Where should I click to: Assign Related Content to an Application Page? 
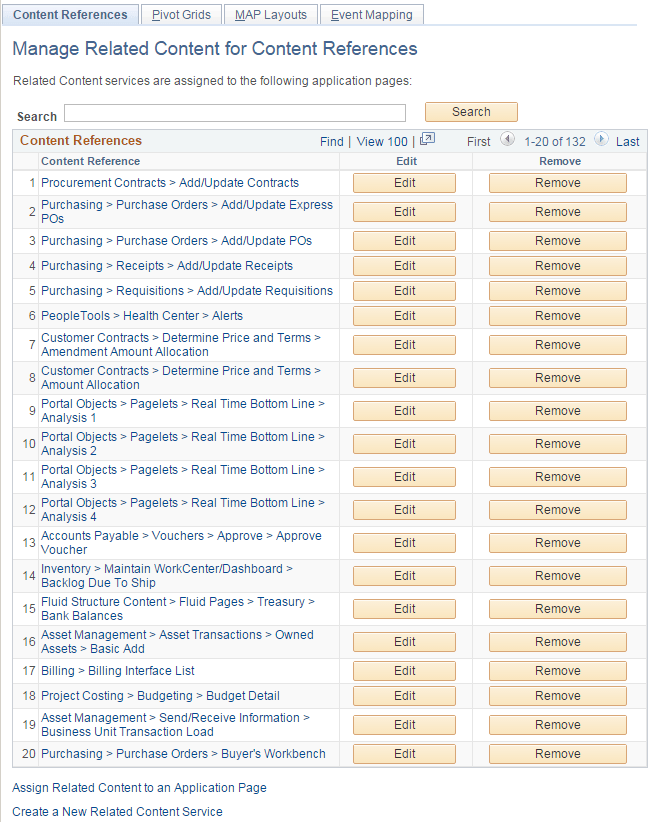[139, 788]
